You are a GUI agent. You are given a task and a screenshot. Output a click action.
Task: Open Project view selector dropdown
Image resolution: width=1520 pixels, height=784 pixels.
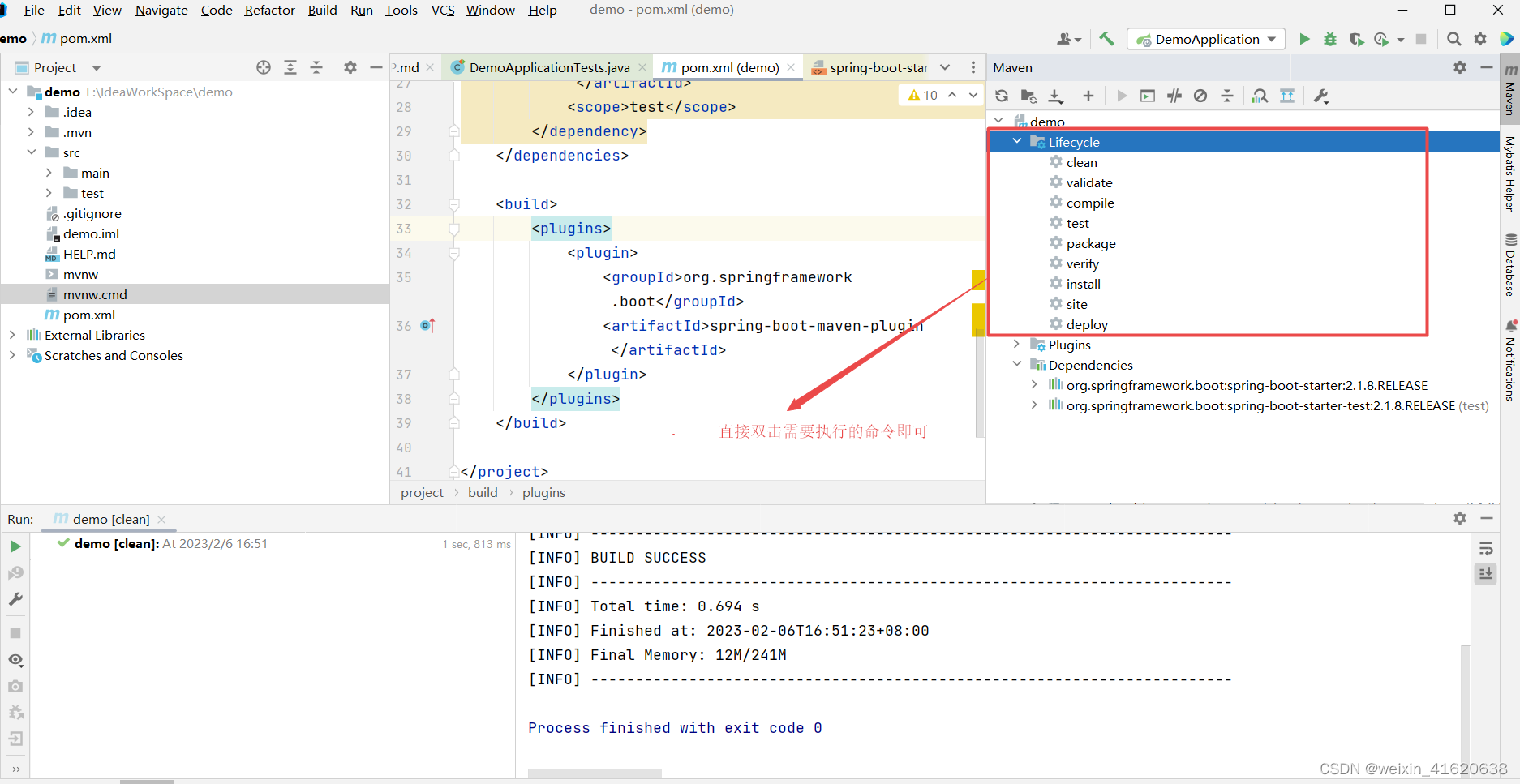point(97,68)
